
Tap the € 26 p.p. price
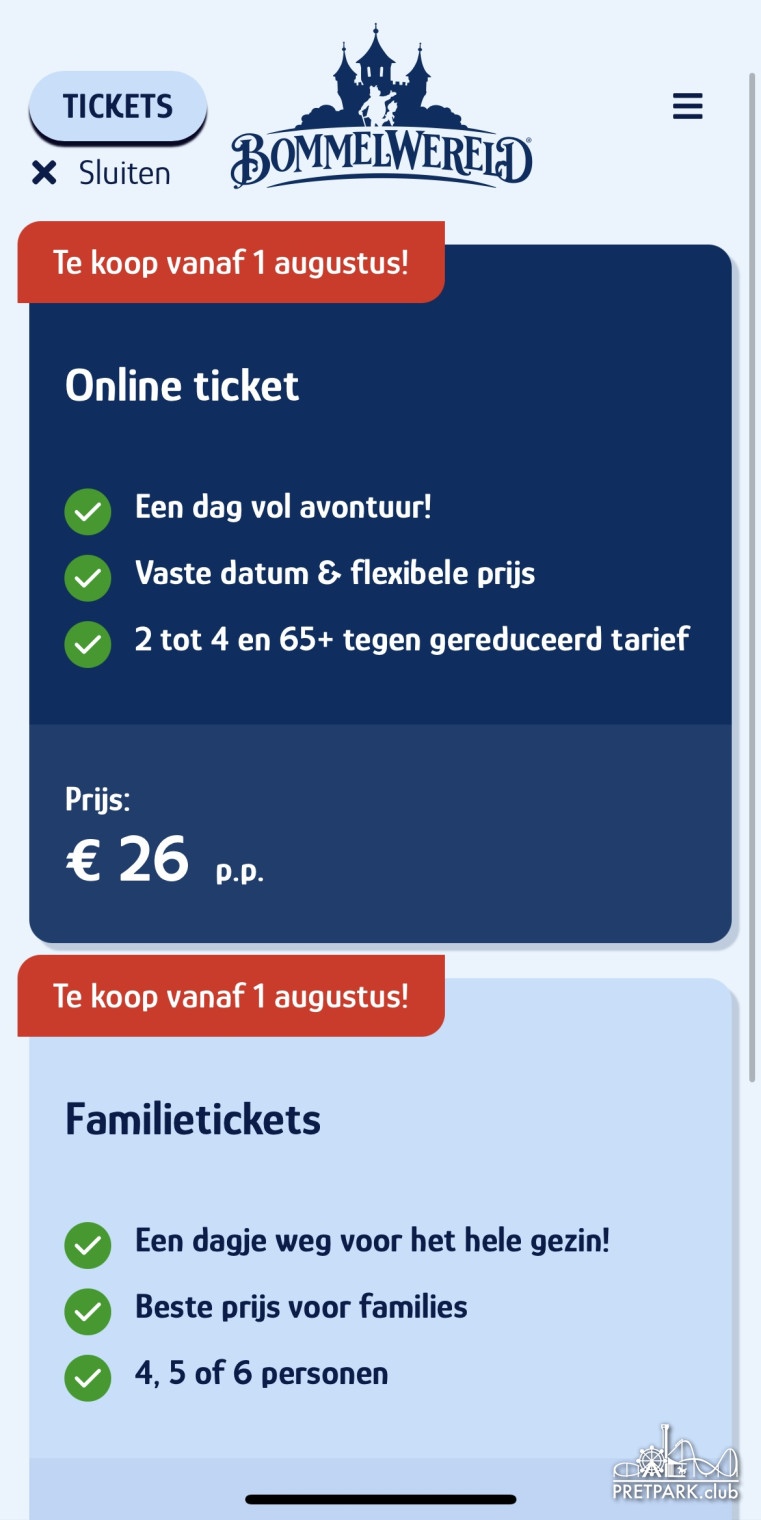pyautogui.click(x=164, y=860)
